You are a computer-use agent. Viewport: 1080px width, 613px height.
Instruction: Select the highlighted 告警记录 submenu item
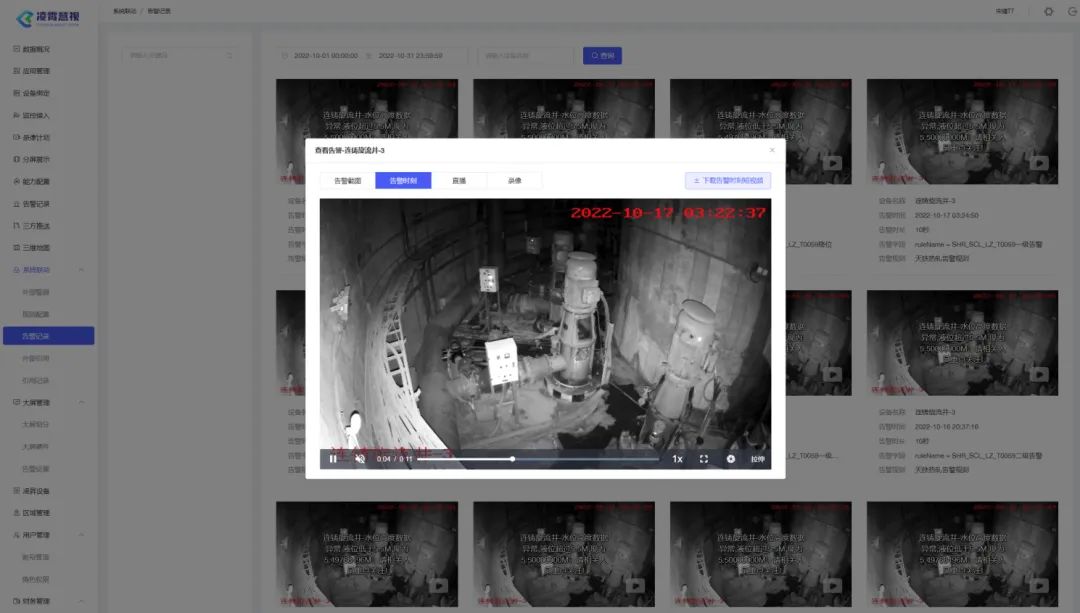point(48,336)
